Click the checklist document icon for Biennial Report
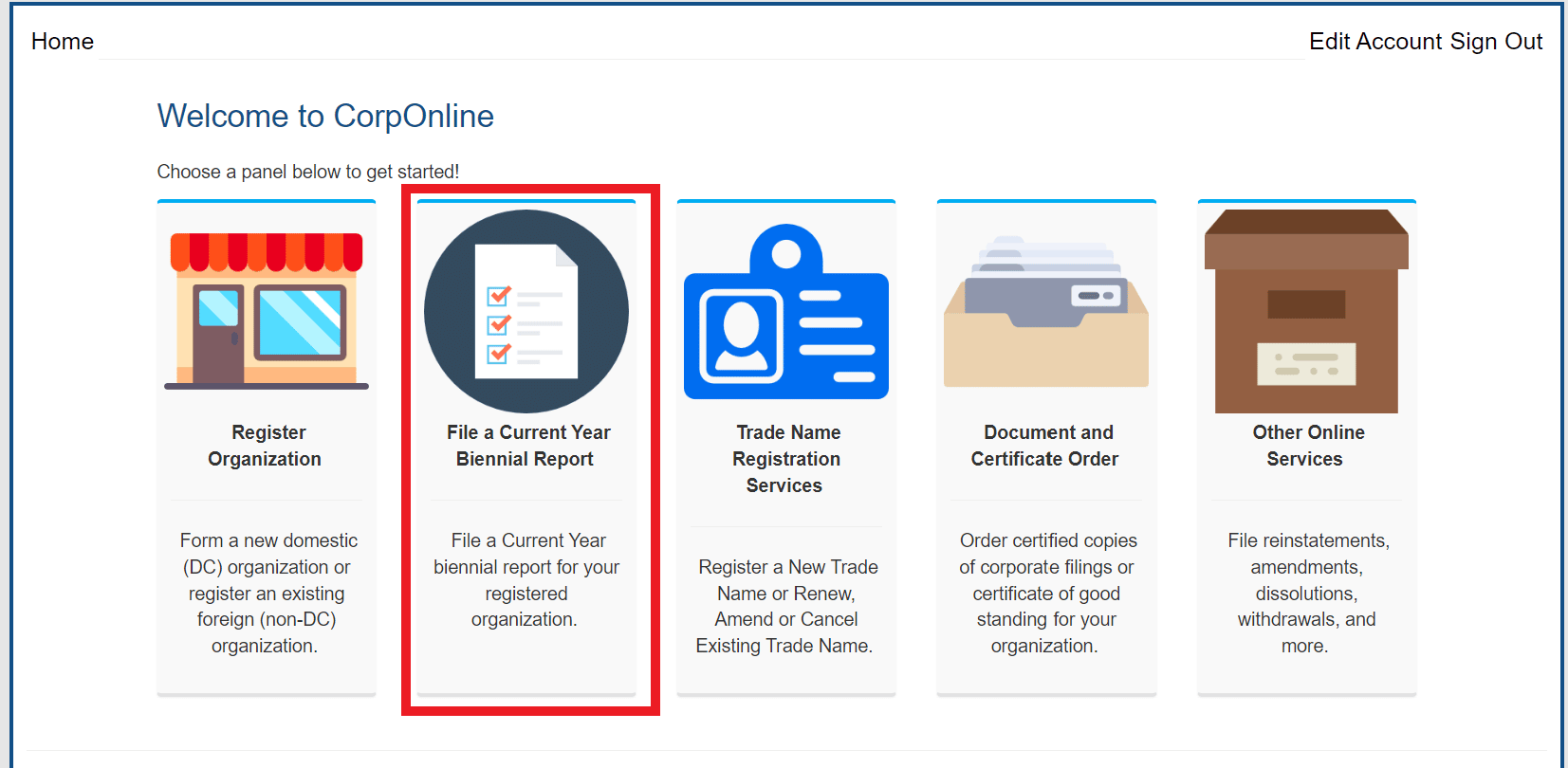 (526, 311)
